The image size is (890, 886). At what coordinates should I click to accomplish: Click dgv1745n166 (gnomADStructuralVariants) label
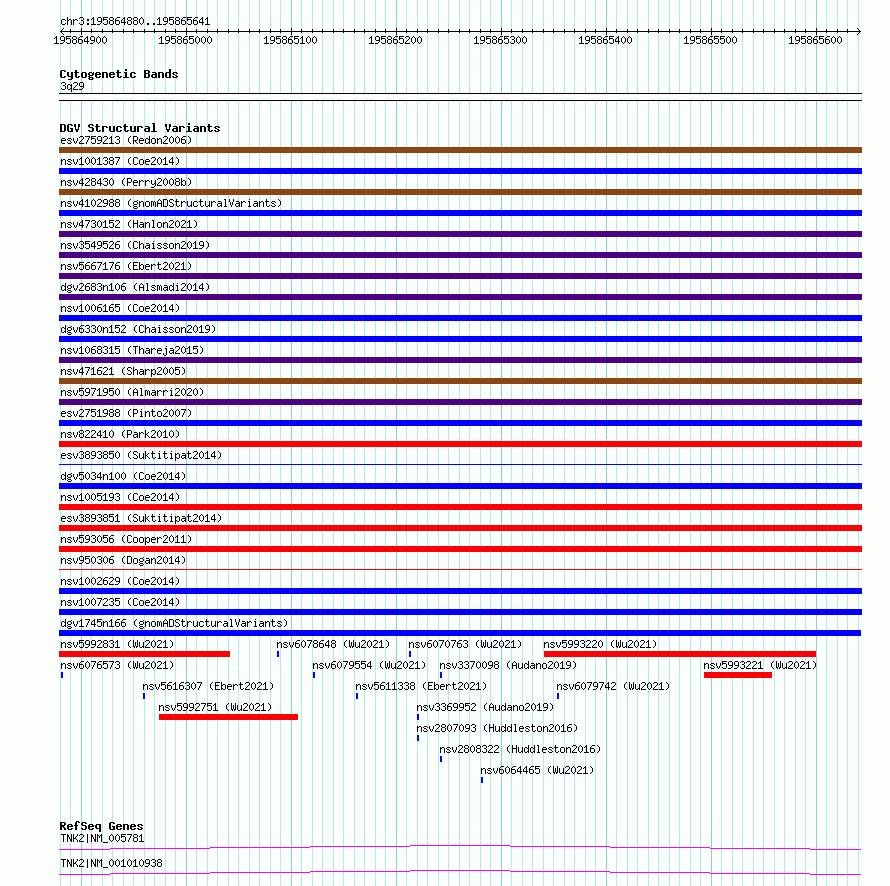click(x=174, y=623)
